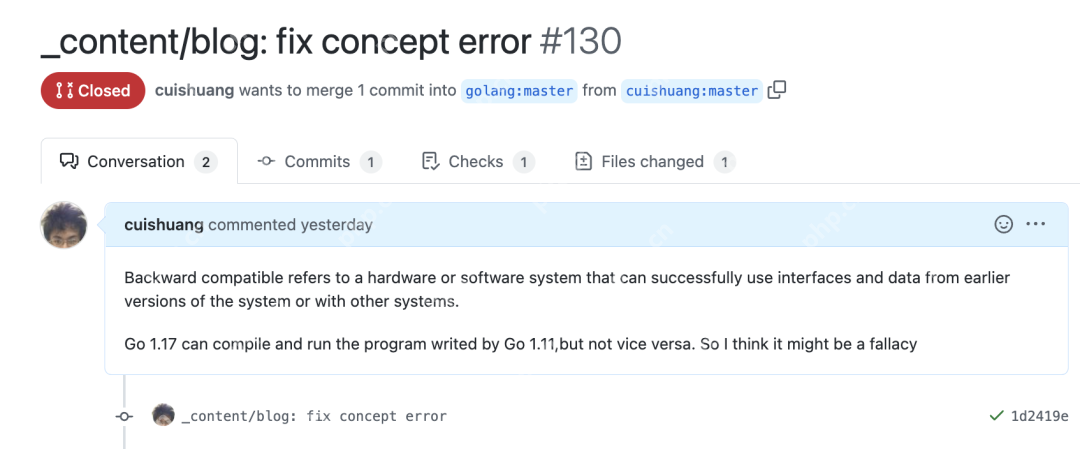Open the comment's three-dot options menu

pyautogui.click(x=1035, y=224)
